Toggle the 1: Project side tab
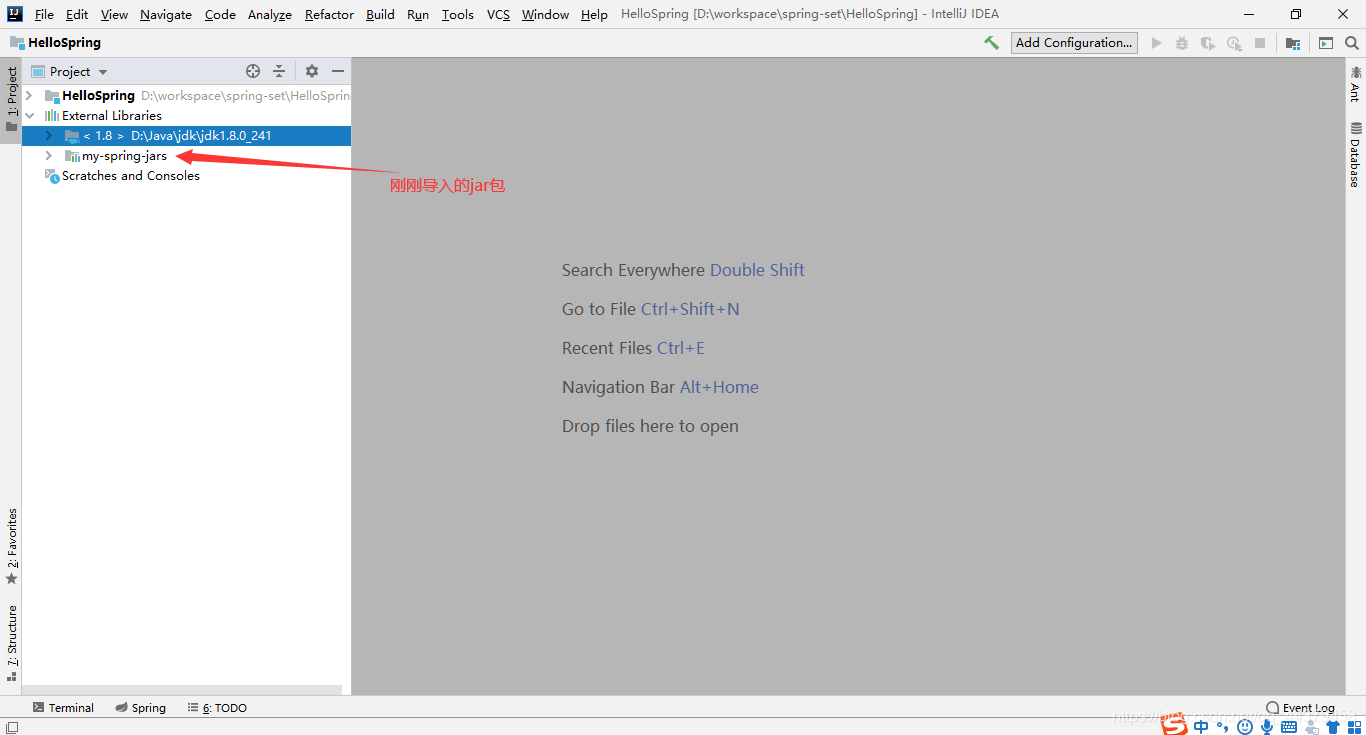 pos(11,100)
